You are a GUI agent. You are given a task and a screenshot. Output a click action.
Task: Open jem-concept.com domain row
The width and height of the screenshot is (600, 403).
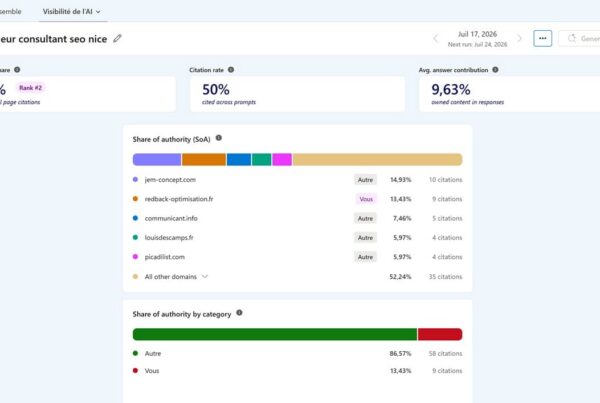[x=297, y=179]
